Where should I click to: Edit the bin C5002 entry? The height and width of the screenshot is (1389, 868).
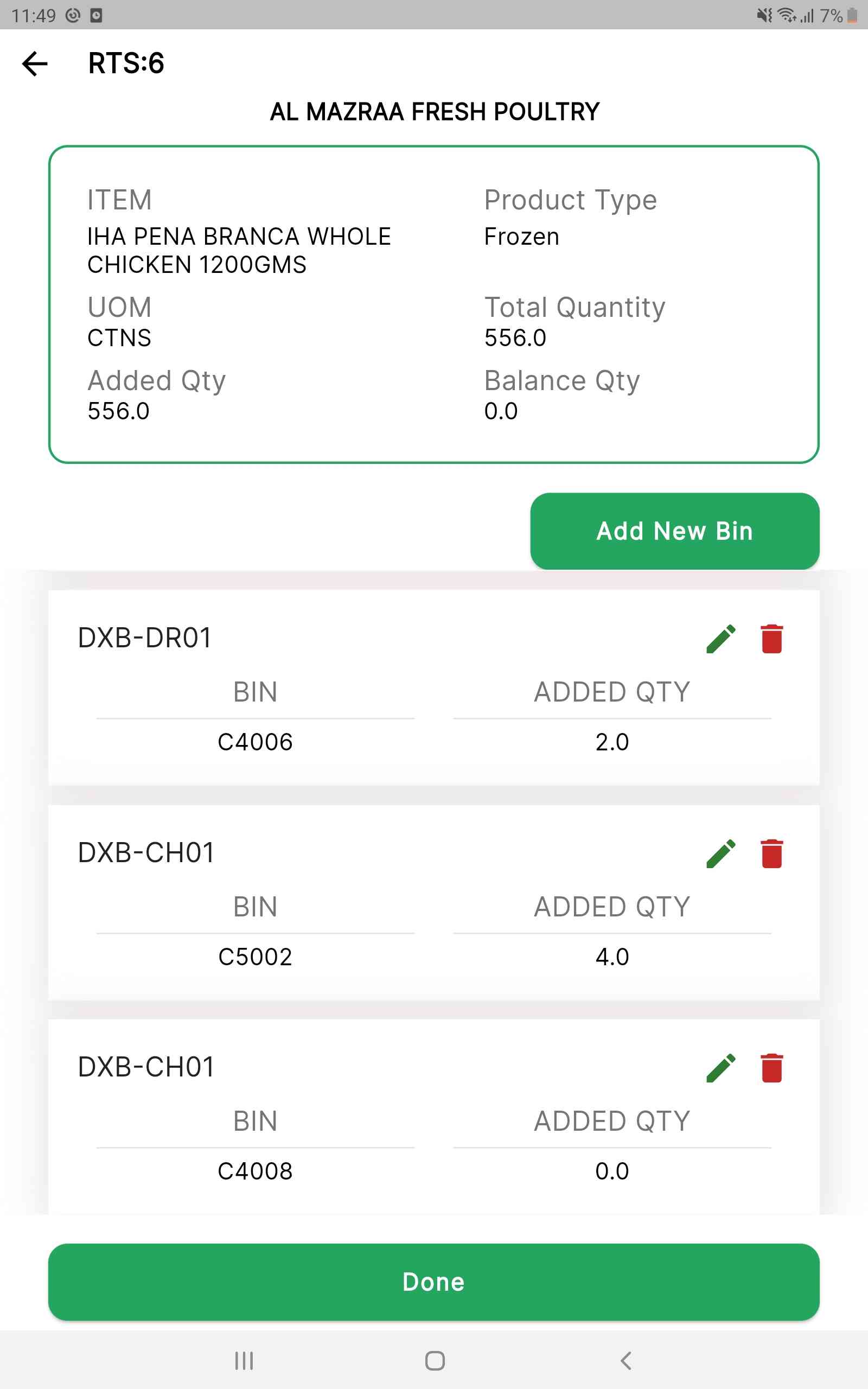[x=721, y=853]
